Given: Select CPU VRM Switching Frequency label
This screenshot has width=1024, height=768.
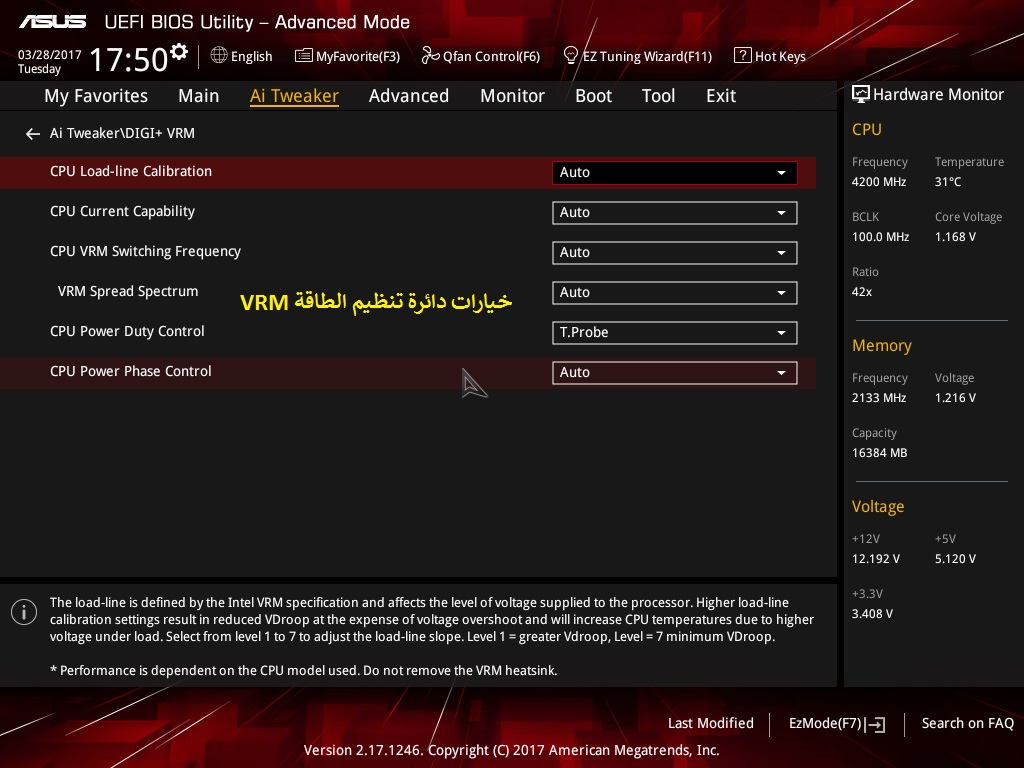Looking at the screenshot, I should coord(145,251).
